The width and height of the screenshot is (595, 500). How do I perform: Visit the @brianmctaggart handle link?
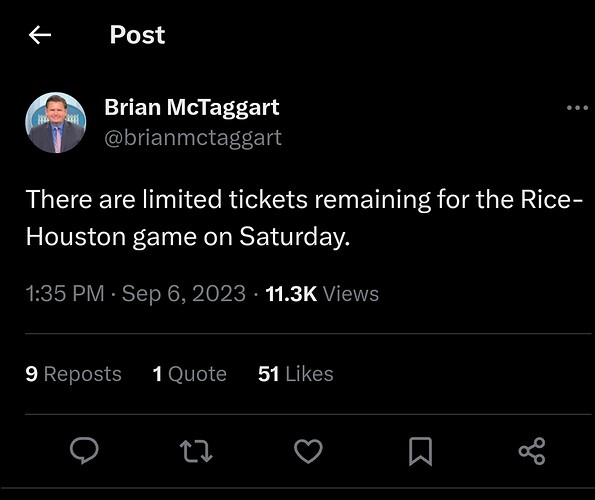pos(193,138)
